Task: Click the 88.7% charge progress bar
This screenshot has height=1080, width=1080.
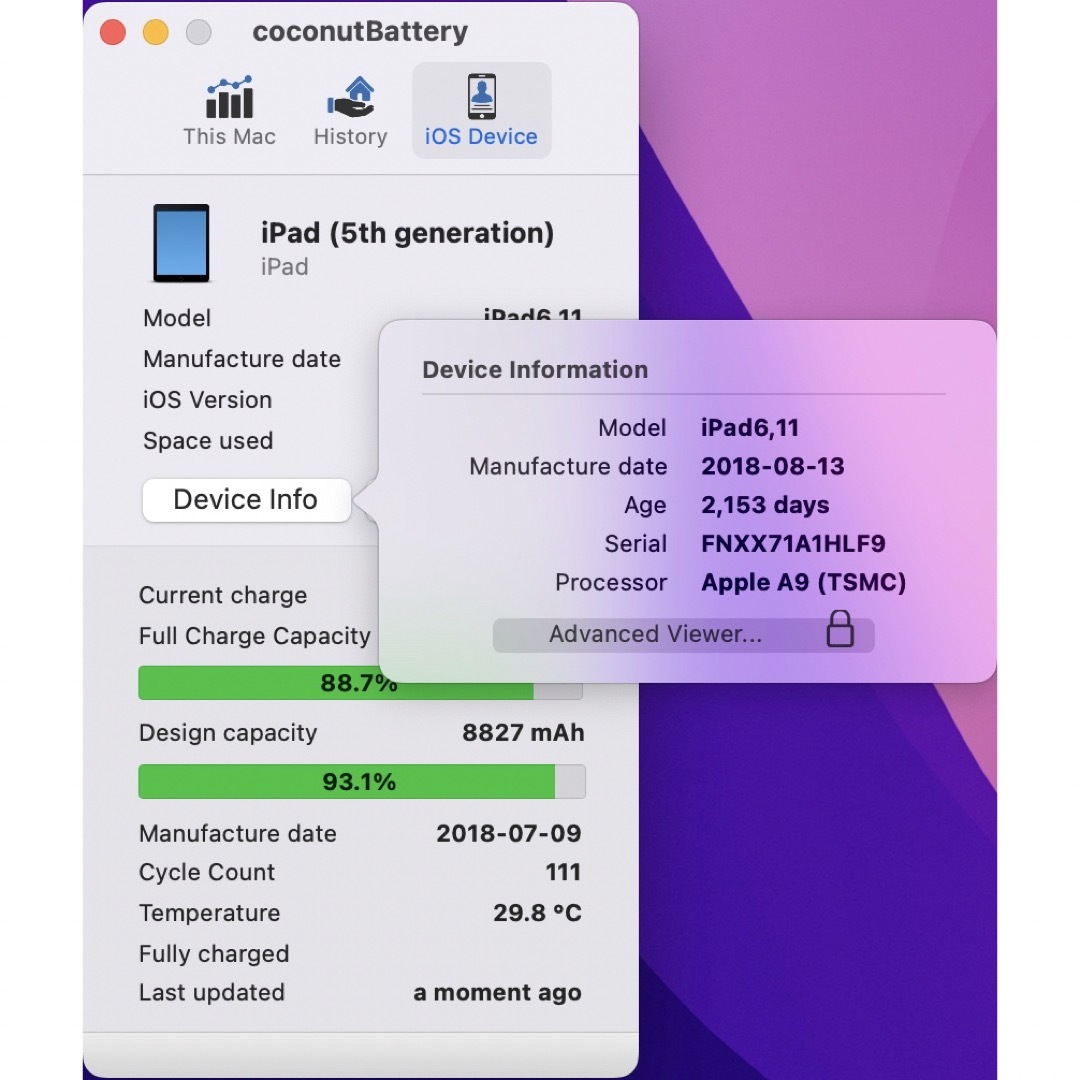Action: coord(361,683)
